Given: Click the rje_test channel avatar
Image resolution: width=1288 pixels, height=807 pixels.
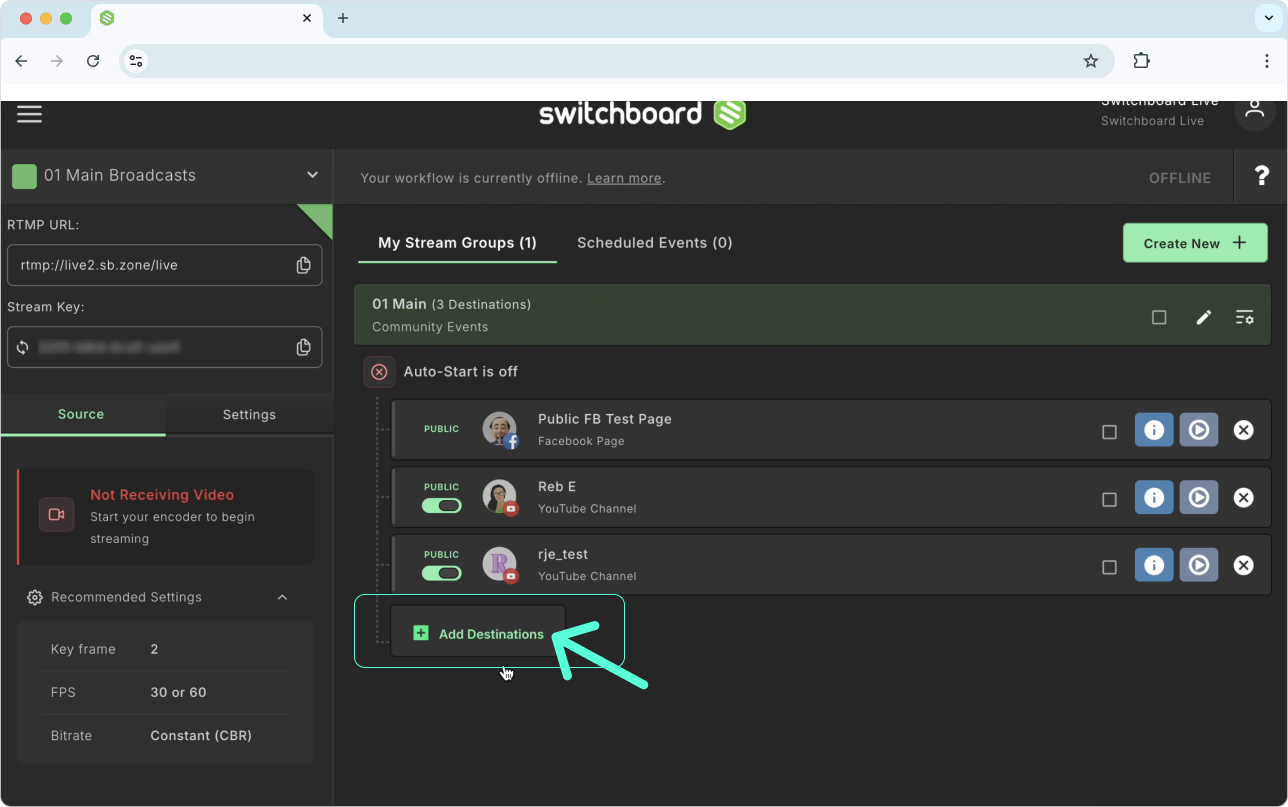Looking at the screenshot, I should [501, 565].
